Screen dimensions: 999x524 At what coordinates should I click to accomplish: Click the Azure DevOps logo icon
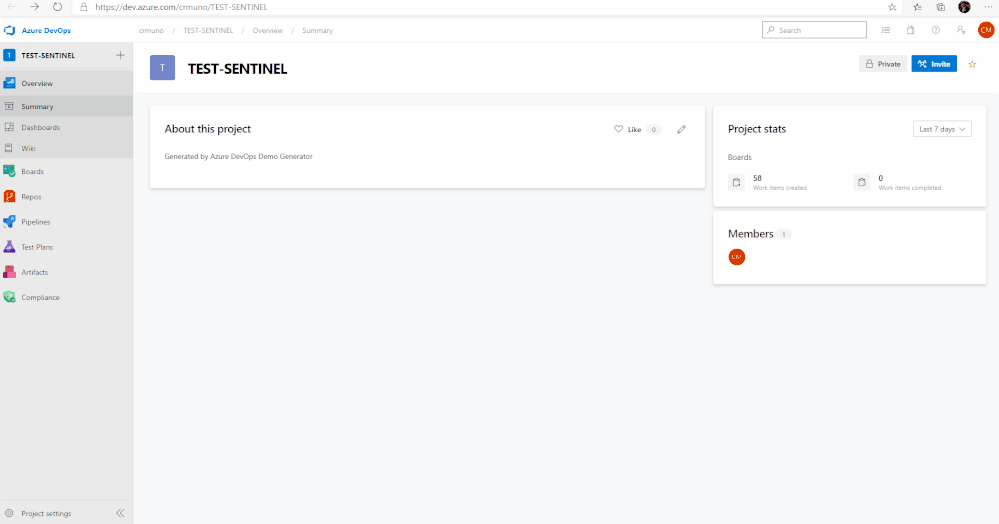click(10, 31)
